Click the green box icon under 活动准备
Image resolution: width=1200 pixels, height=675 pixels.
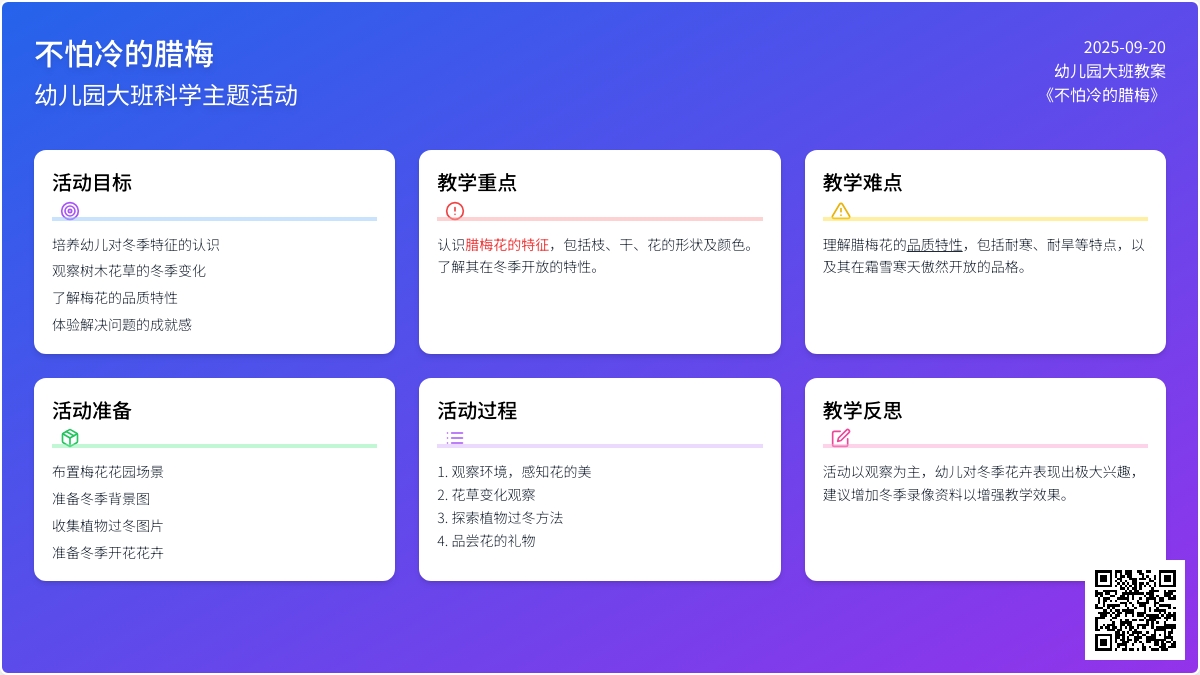pos(70,438)
